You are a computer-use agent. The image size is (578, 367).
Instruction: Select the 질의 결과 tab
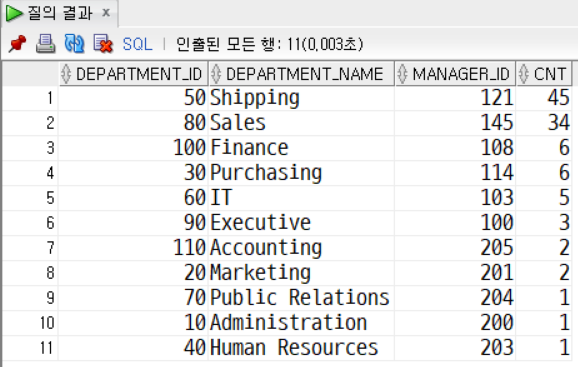point(60,13)
